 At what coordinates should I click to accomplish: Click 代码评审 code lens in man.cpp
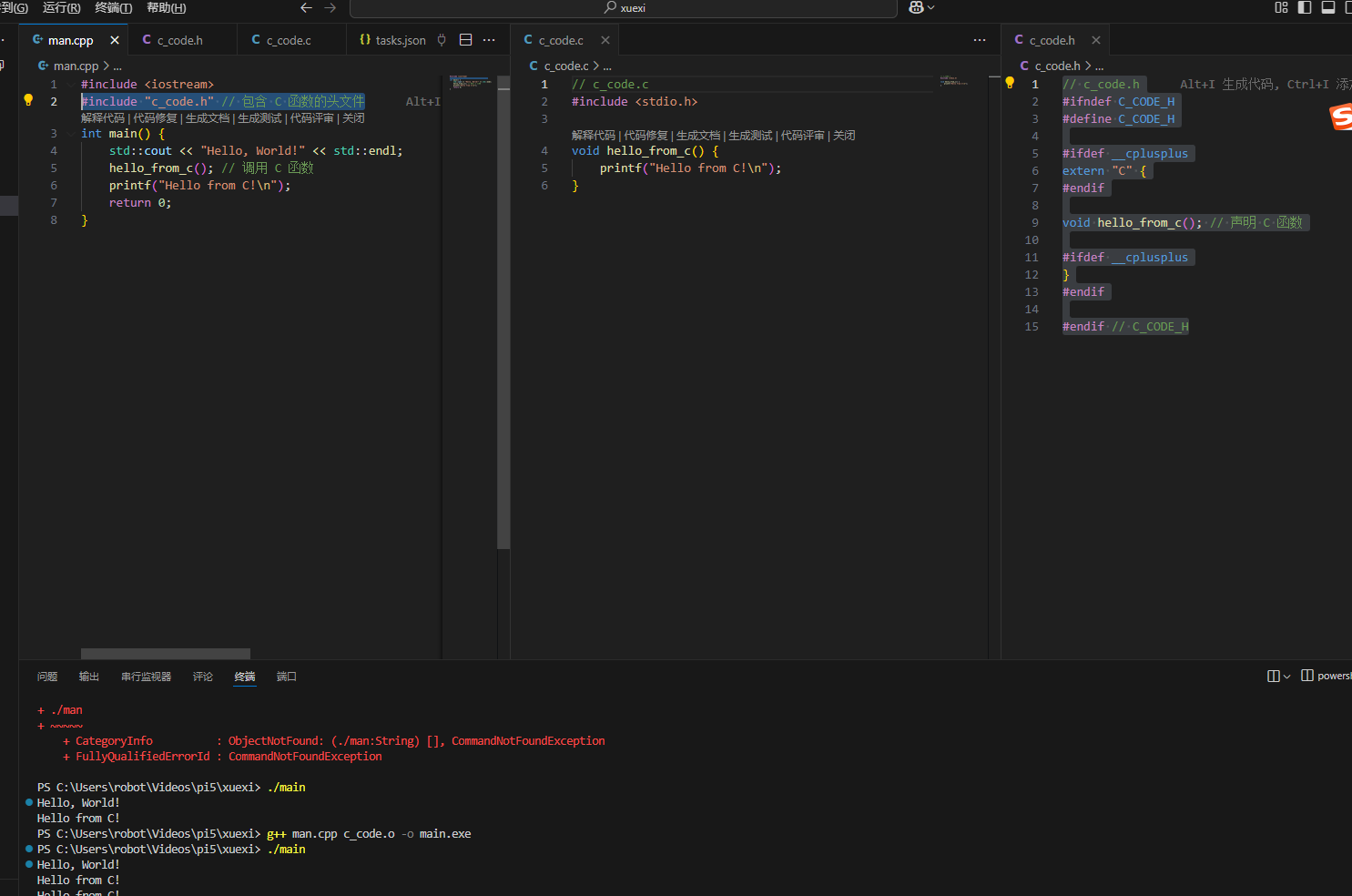tap(312, 118)
